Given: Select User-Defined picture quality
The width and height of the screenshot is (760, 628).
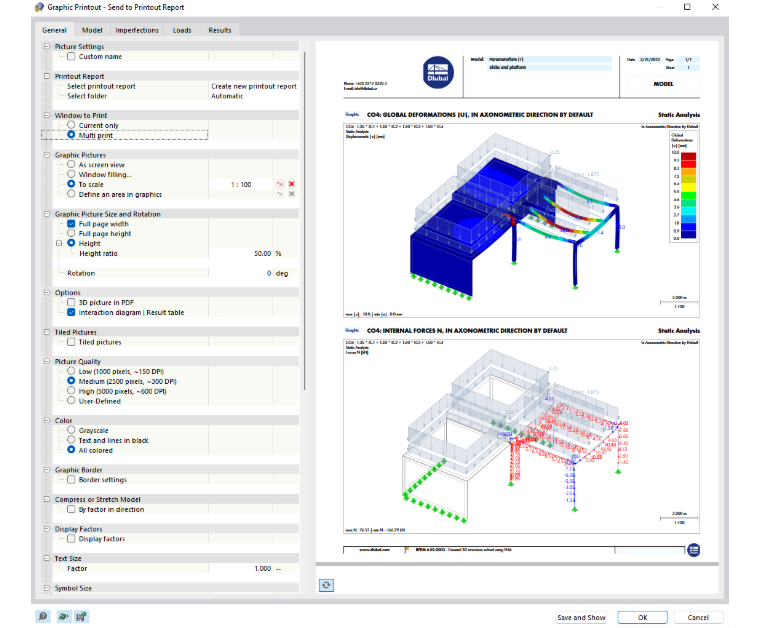Looking at the screenshot, I should (71, 401).
